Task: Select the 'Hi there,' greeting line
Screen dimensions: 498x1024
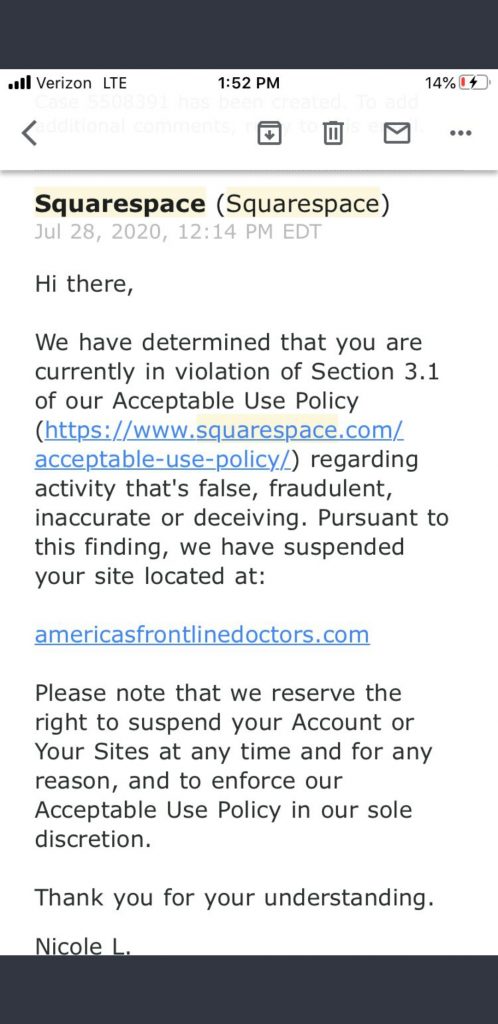Action: click(x=84, y=285)
